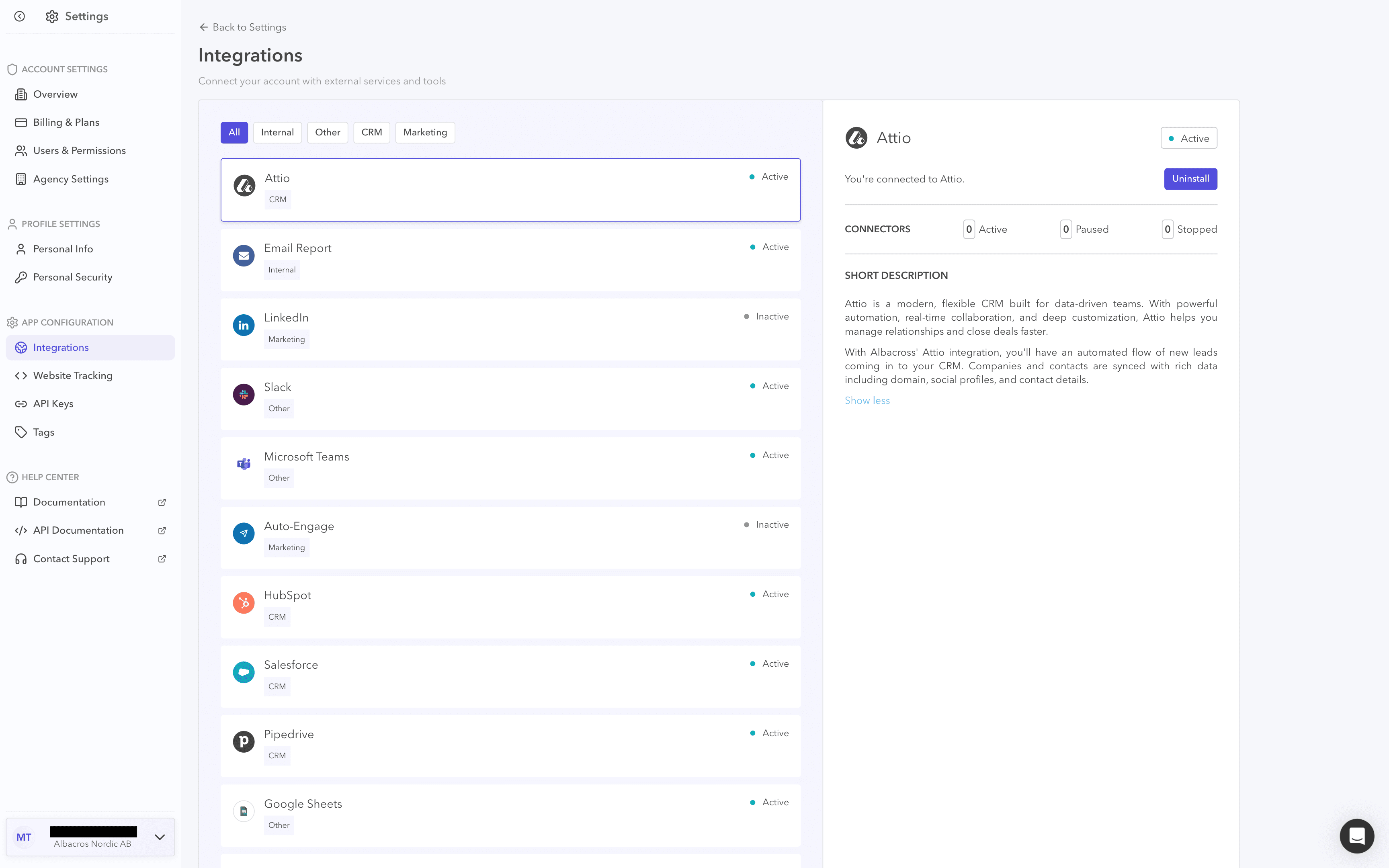
Task: Click the Active status badge for Attio
Action: (1189, 138)
